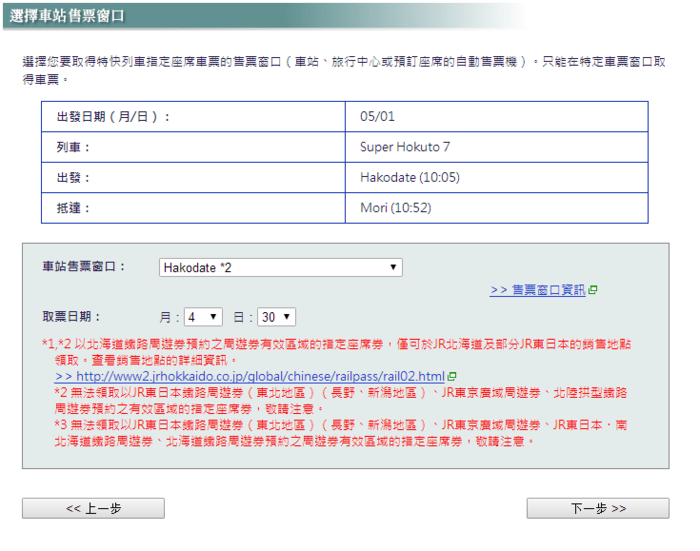
Task: Go back with the << 上一步 button
Action: 93,508
